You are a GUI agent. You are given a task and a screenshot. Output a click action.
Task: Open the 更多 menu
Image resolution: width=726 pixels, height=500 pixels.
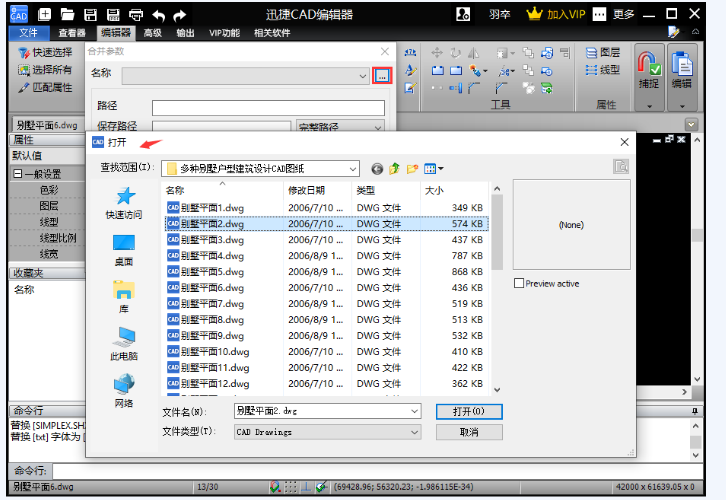(623, 14)
